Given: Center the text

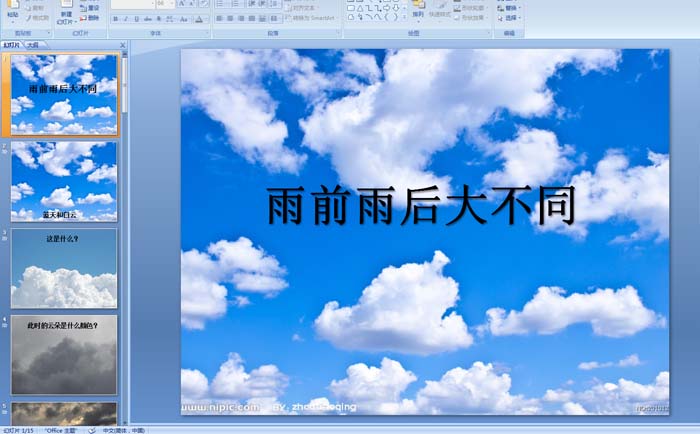Looking at the screenshot, I should (230, 19).
